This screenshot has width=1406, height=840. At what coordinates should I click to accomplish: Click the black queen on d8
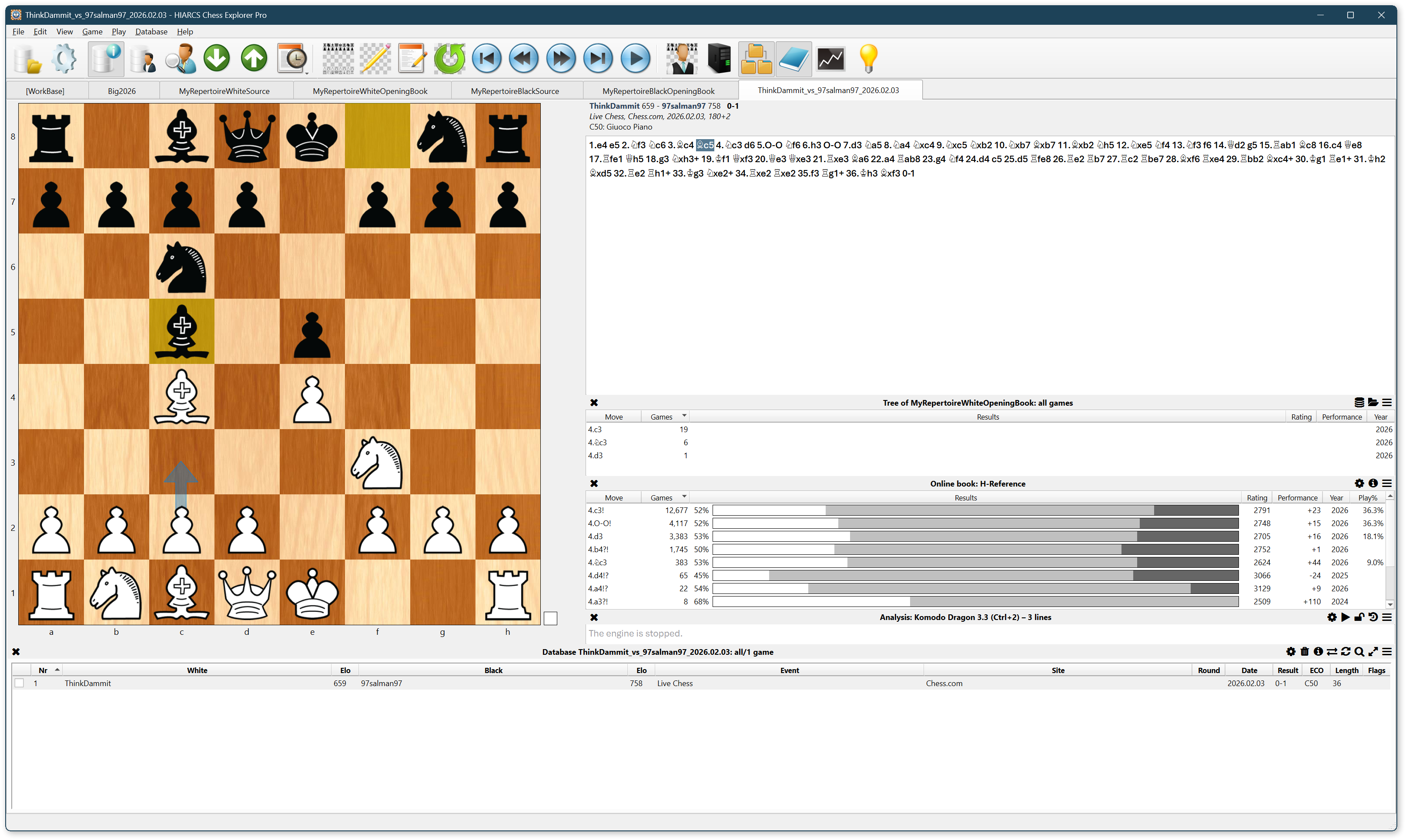247,136
